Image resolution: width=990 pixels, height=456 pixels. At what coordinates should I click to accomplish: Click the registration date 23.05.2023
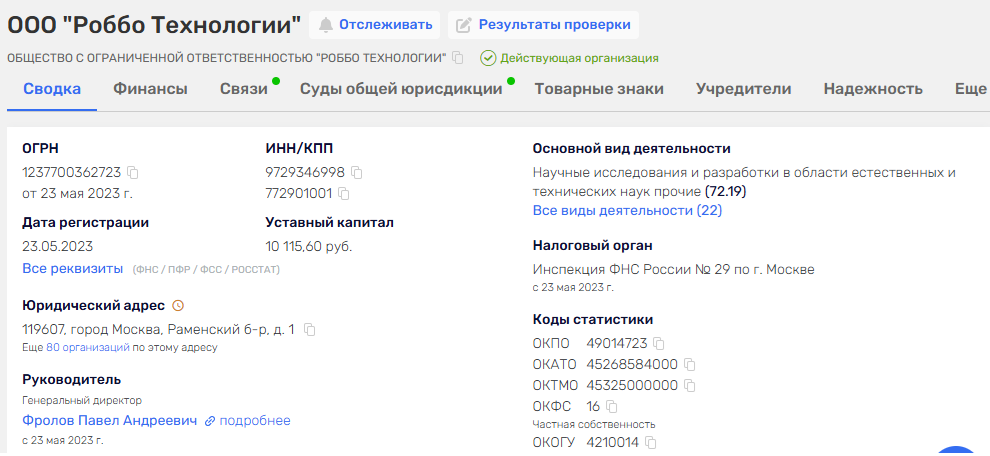coord(57,246)
